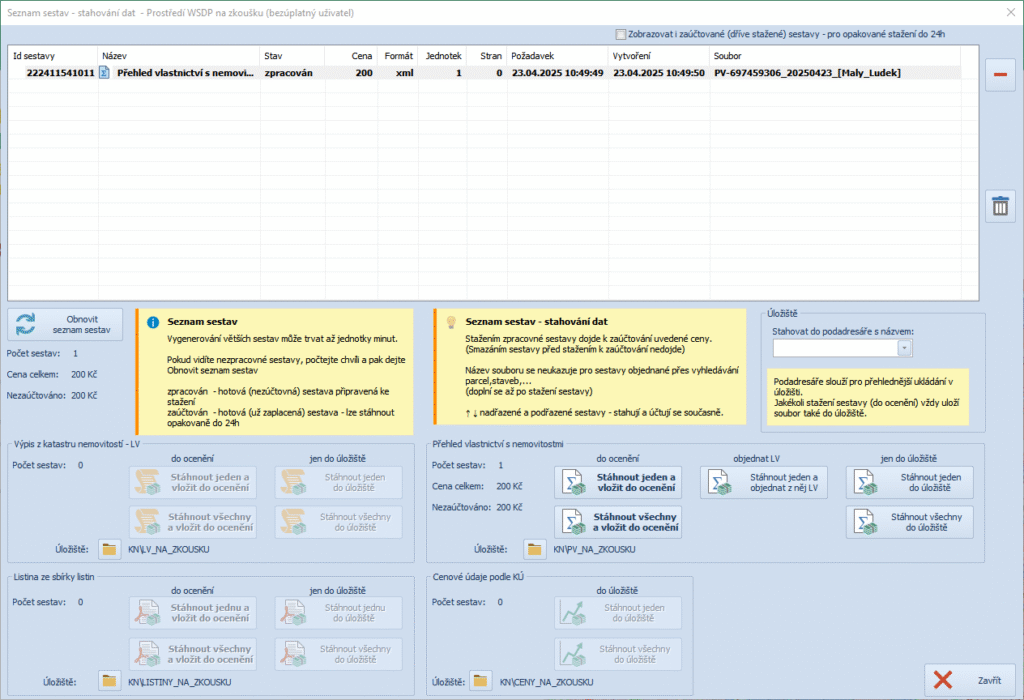Refresh list via Obnovit seznam sestav

coord(65,325)
